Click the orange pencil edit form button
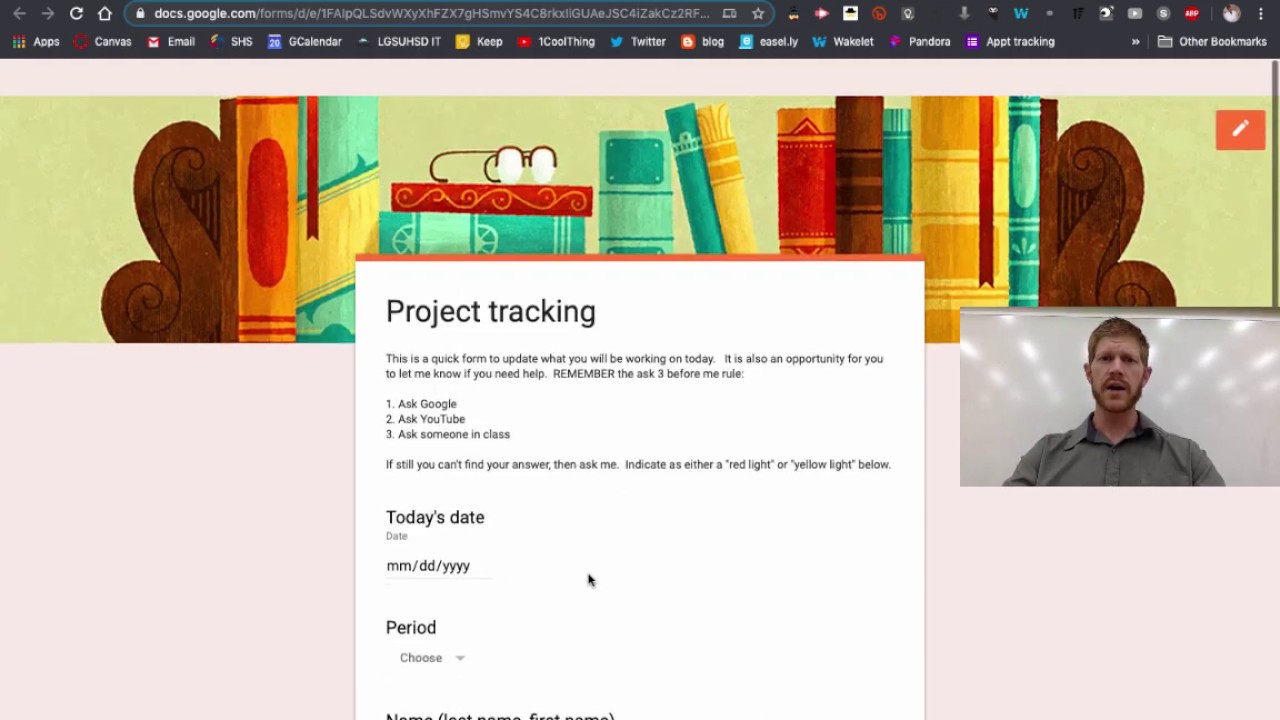The width and height of the screenshot is (1280, 720). [x=1240, y=129]
